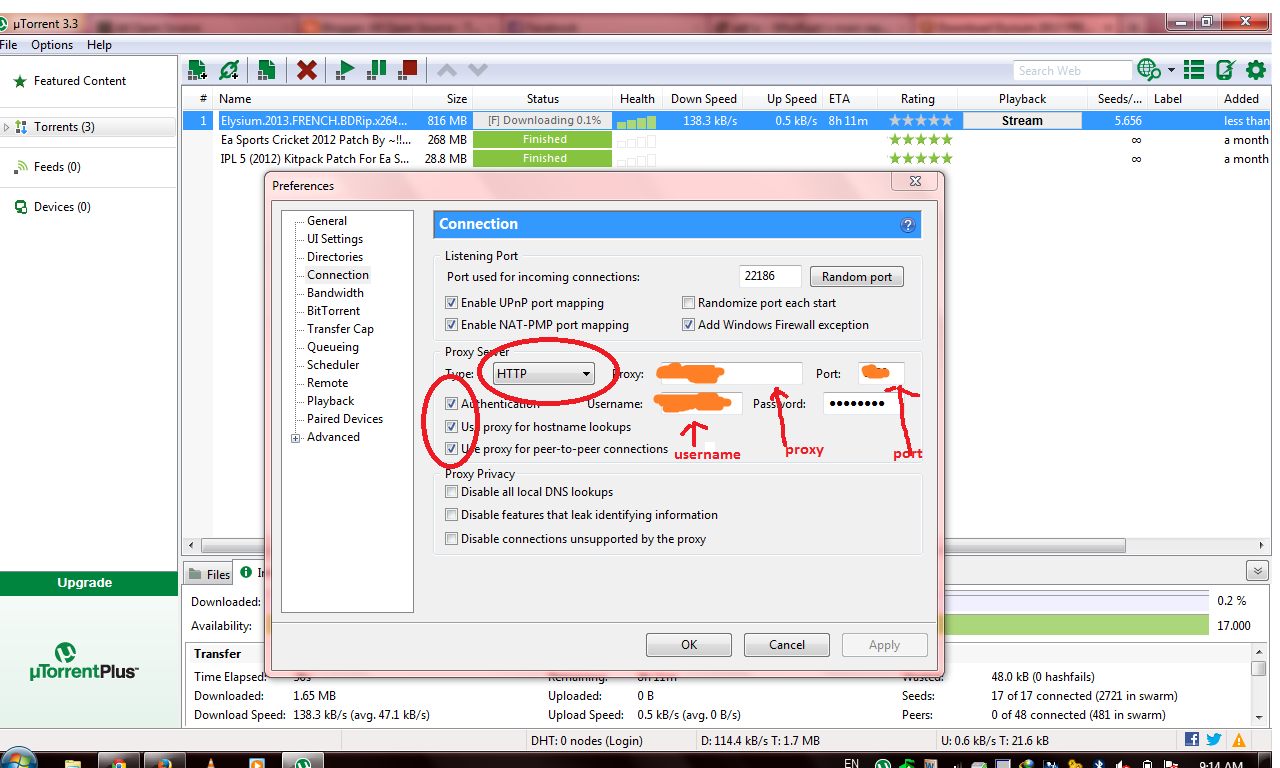Click the Add Torrent from URL icon
Screen dimensions: 1280x768
point(229,70)
